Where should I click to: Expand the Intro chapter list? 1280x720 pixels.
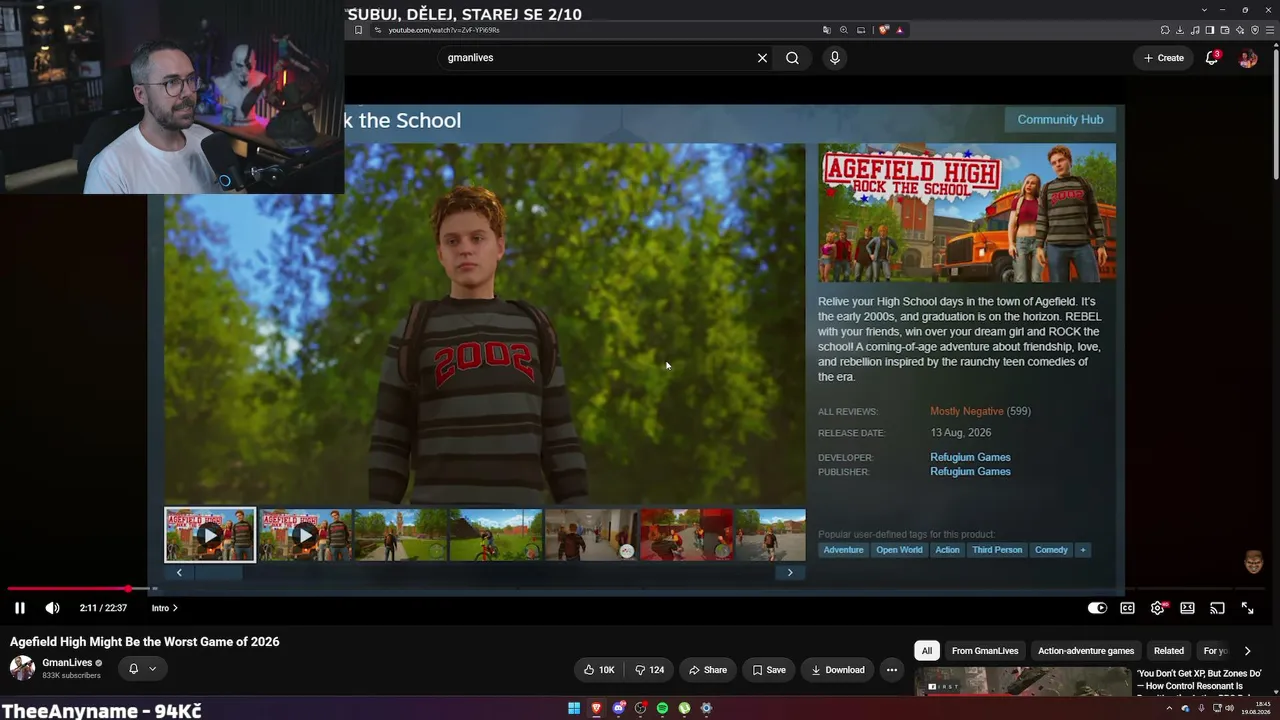(x=165, y=608)
